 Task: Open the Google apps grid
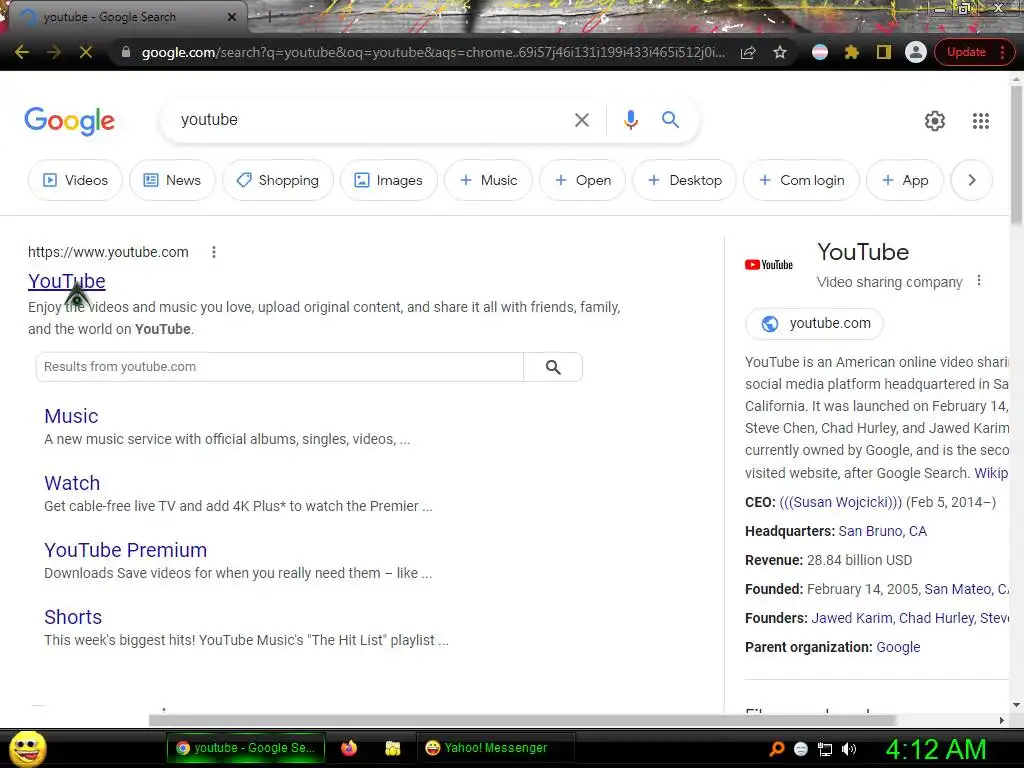click(980, 121)
